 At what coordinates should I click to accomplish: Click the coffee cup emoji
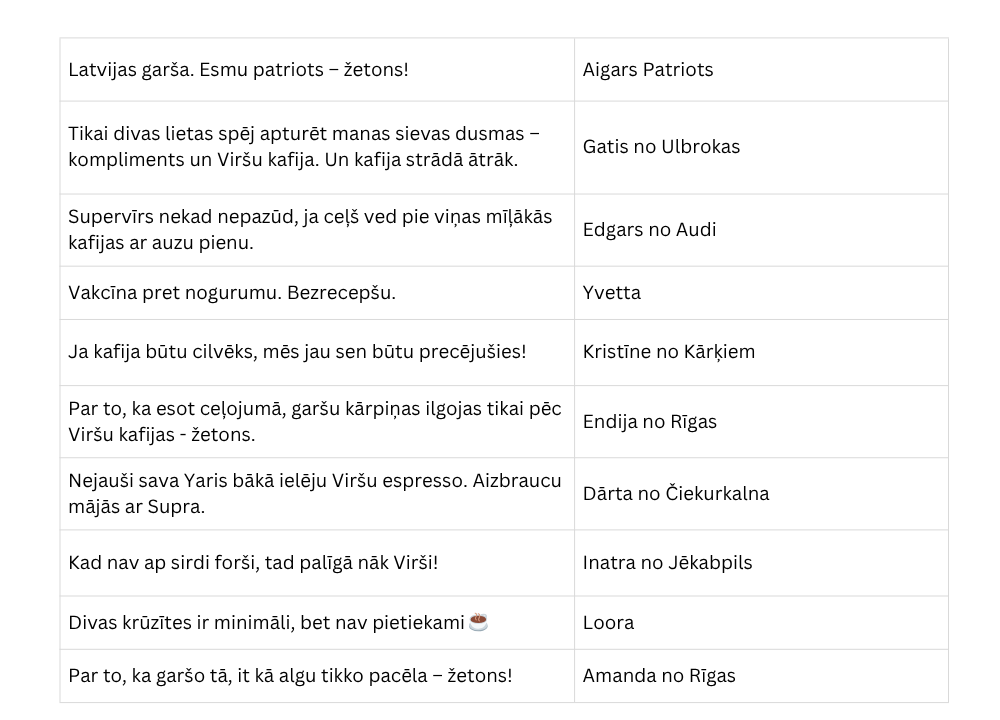[479, 622]
